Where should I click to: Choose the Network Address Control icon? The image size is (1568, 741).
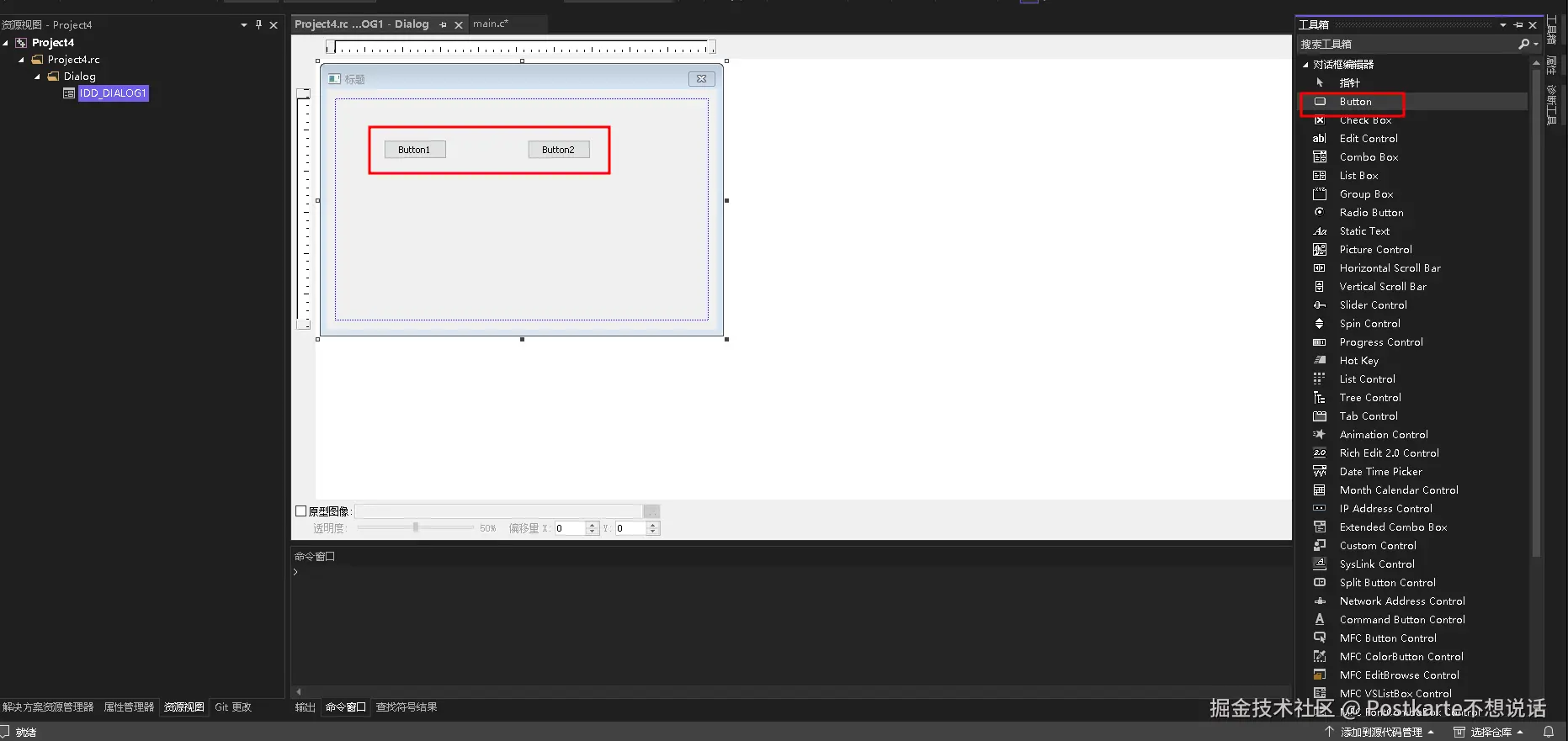click(x=1320, y=601)
